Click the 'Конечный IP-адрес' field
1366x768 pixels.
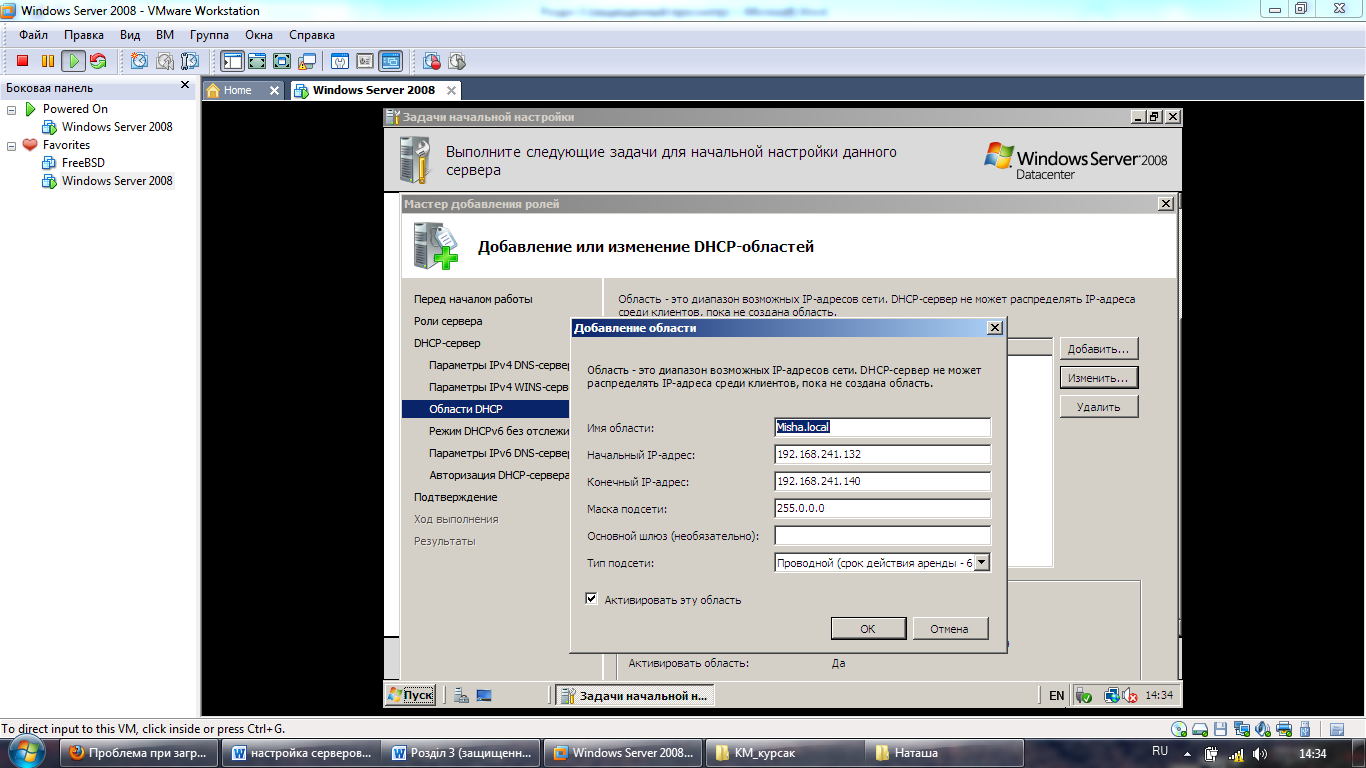click(882, 481)
